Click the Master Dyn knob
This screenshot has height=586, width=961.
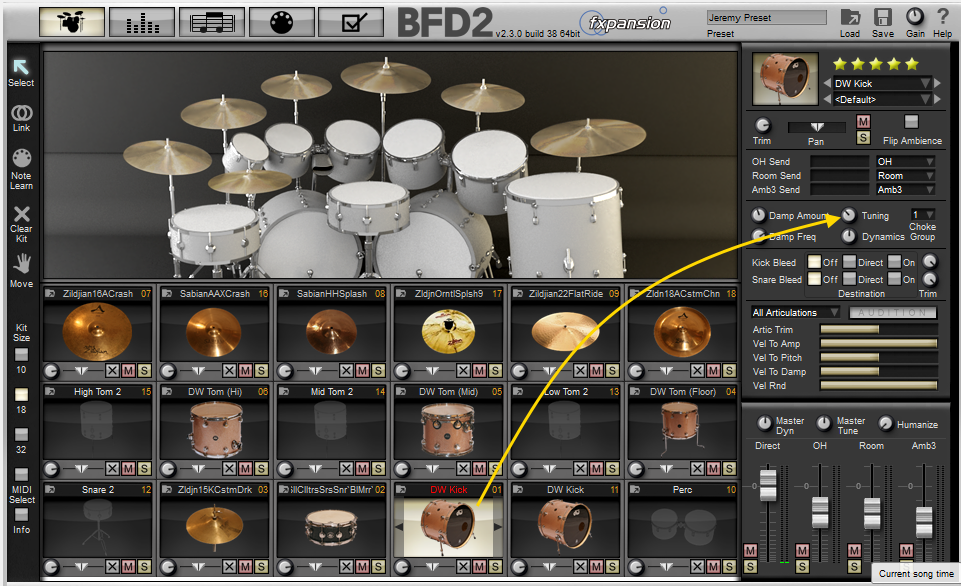coord(764,423)
